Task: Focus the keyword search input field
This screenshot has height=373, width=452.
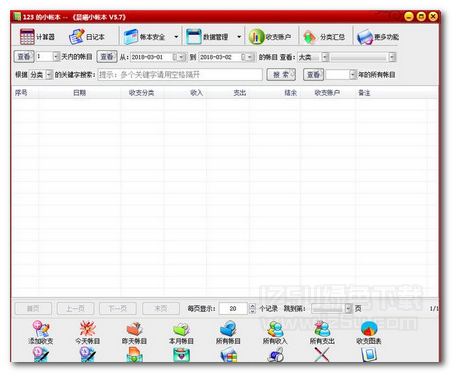Action: pos(180,75)
